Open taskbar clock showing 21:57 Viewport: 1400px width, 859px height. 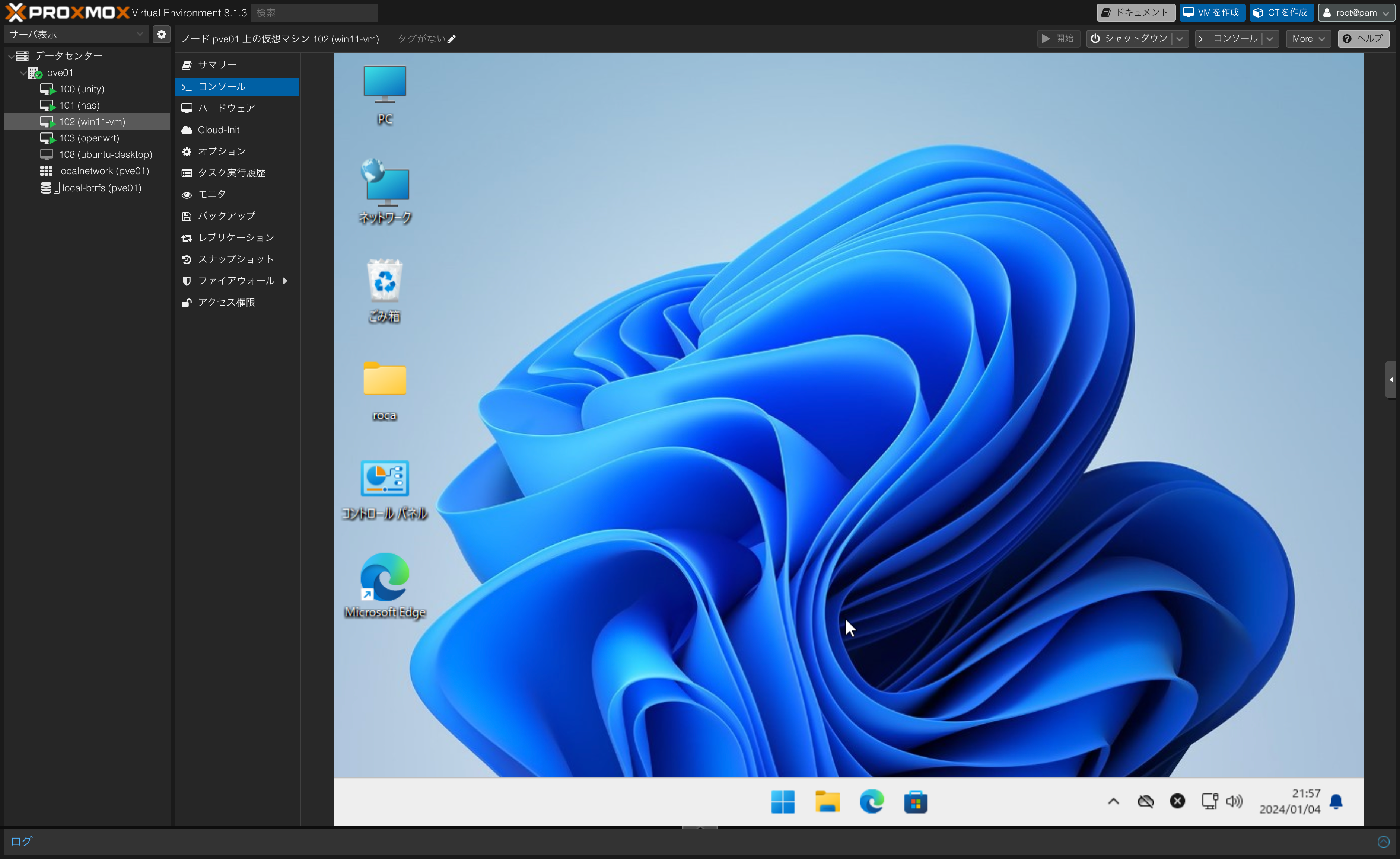[x=1290, y=801]
